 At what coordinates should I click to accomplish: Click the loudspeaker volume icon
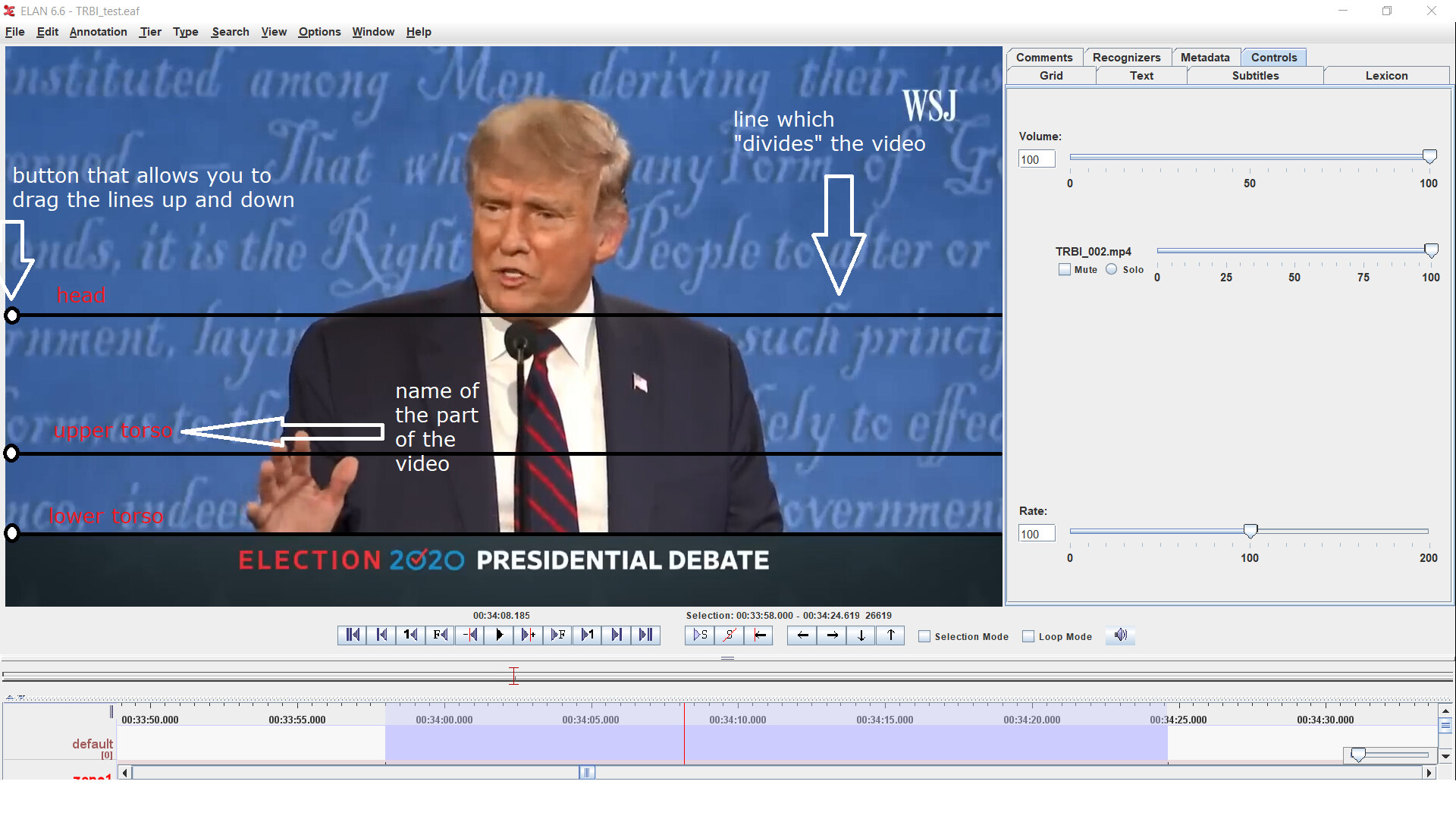pos(1121,635)
